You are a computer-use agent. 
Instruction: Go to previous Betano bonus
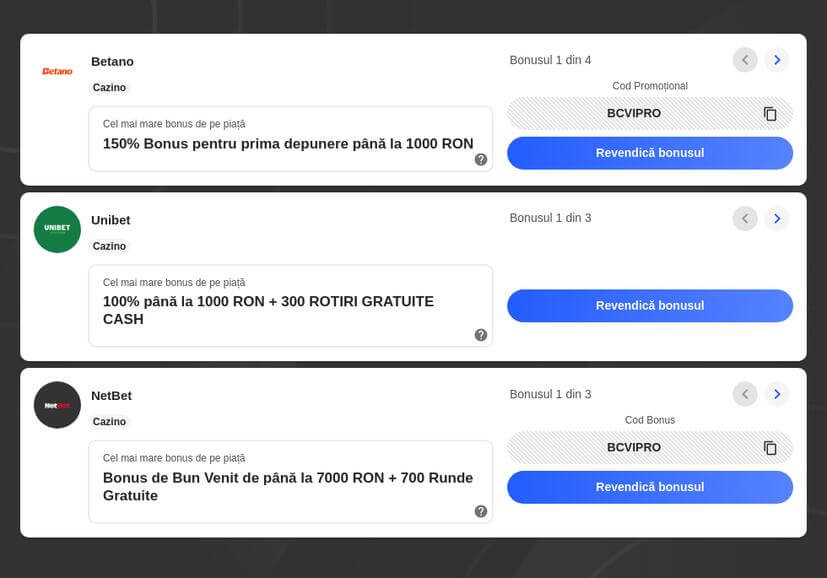click(x=745, y=60)
